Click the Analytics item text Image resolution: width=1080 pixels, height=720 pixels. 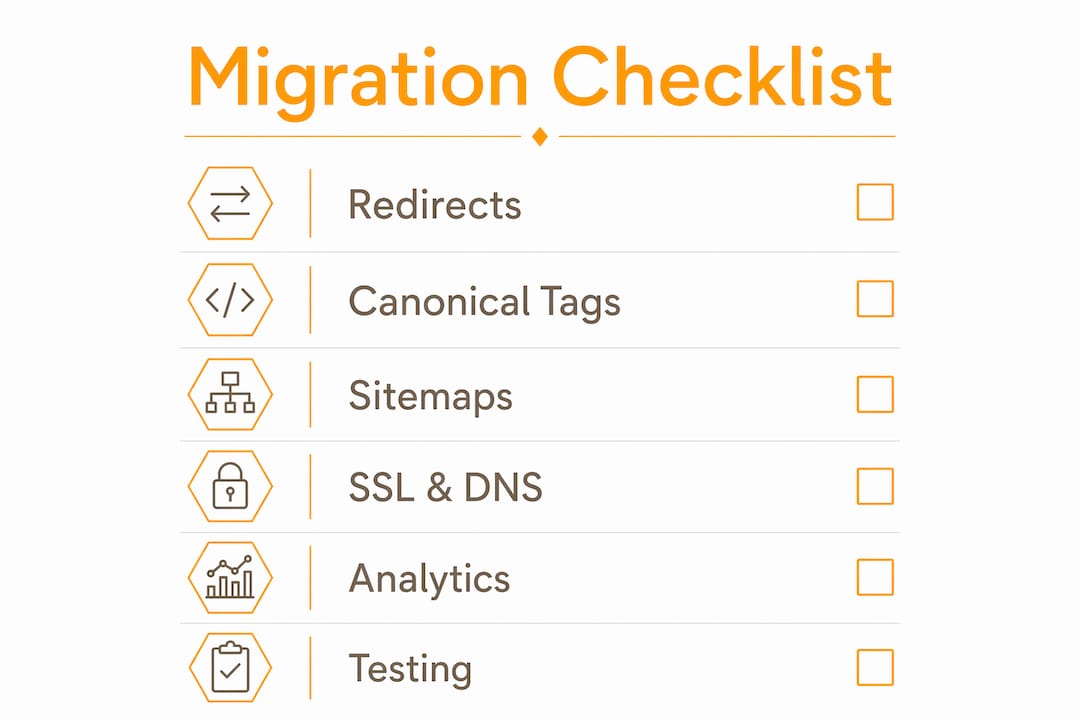429,579
